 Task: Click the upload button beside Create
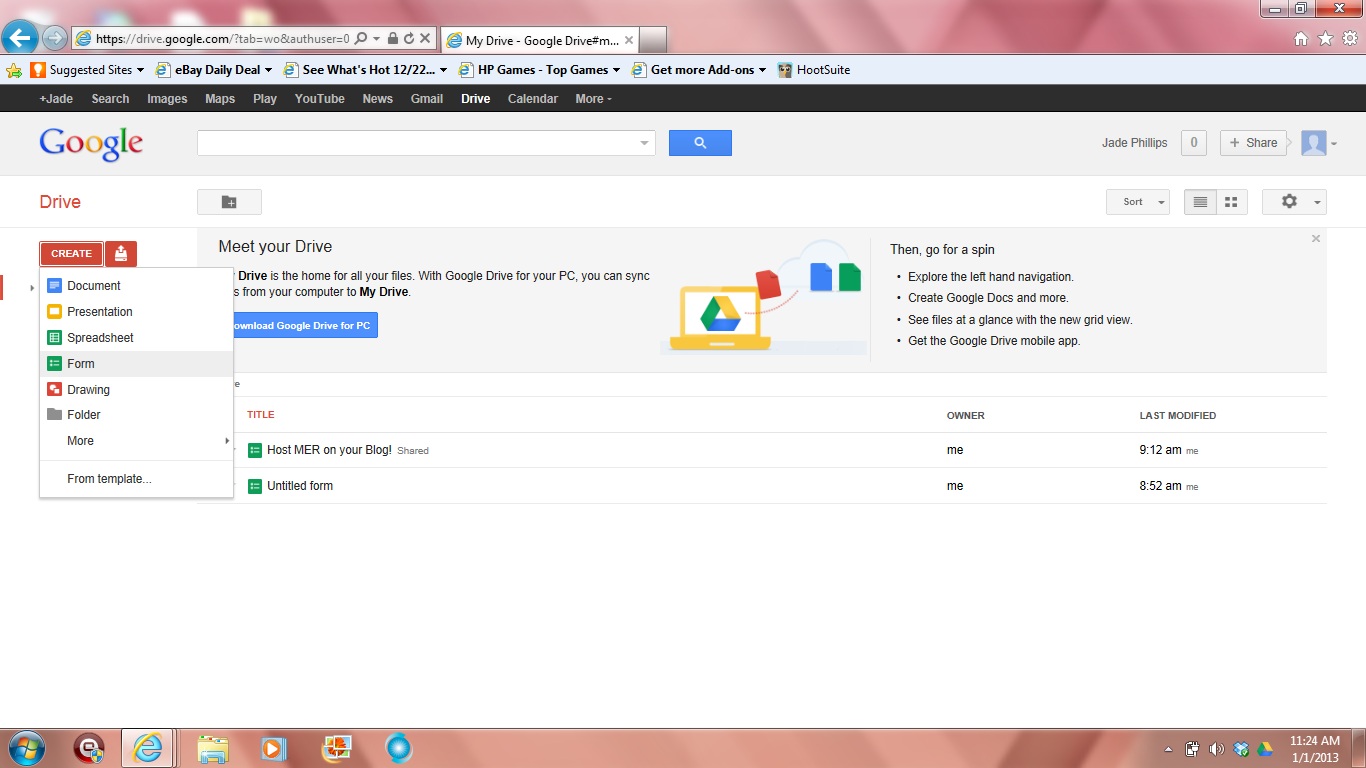pyautogui.click(x=120, y=254)
